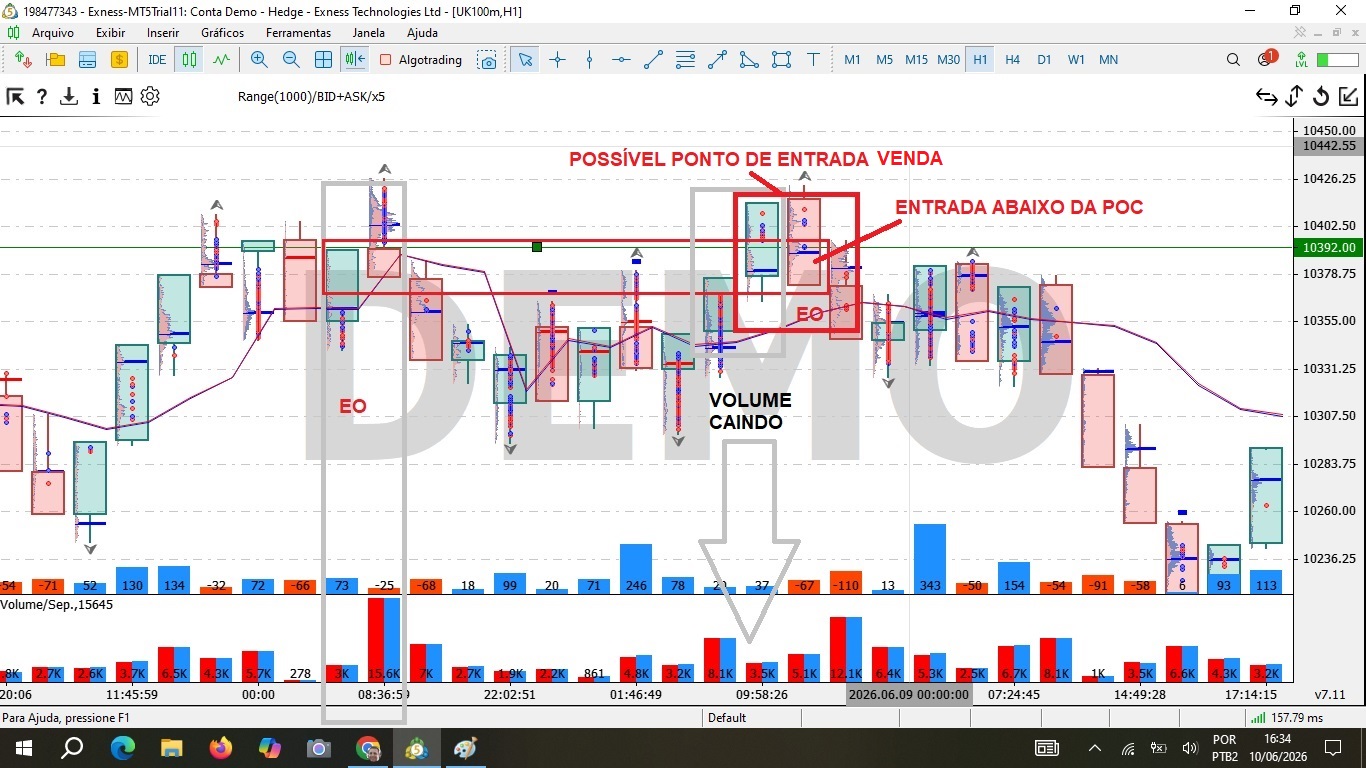Switch timeframe to H4

[1012, 60]
